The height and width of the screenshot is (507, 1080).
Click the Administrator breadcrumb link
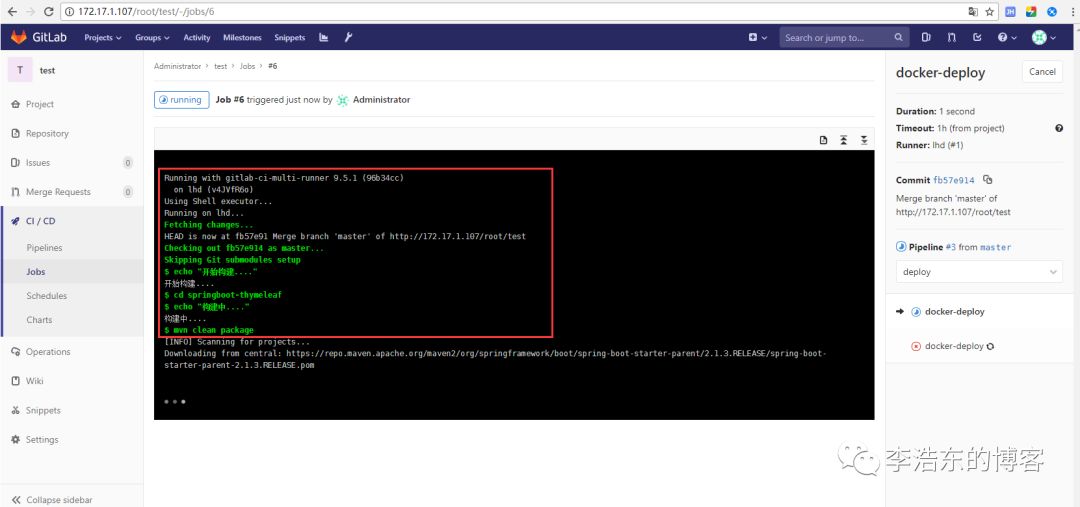click(x=178, y=66)
